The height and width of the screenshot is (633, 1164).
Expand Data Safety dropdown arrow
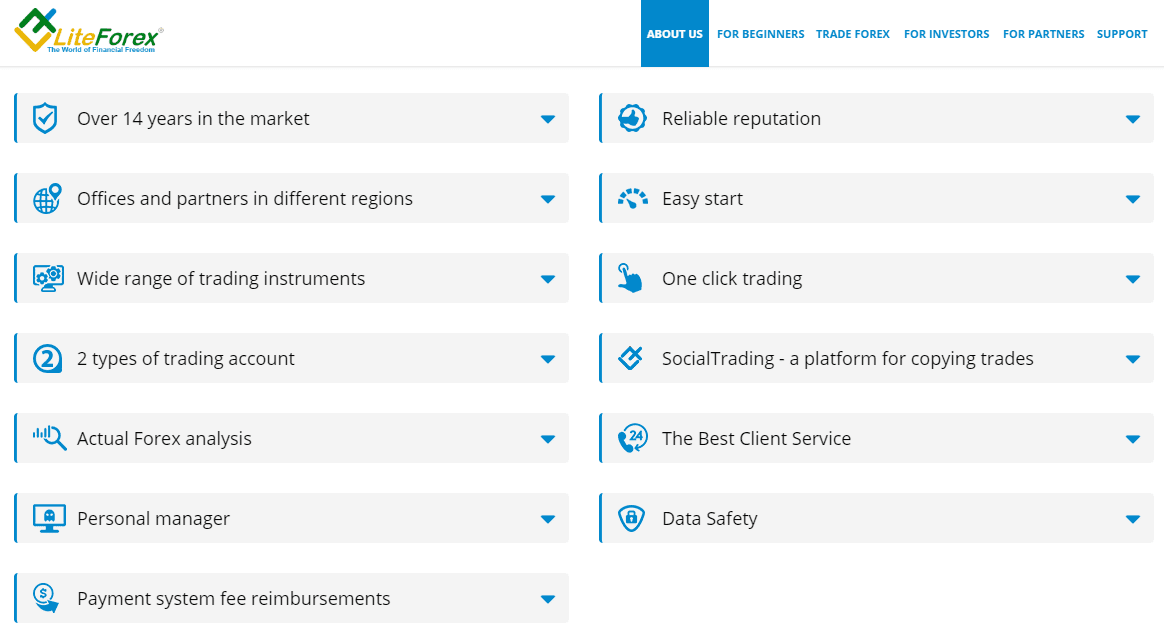1133,519
